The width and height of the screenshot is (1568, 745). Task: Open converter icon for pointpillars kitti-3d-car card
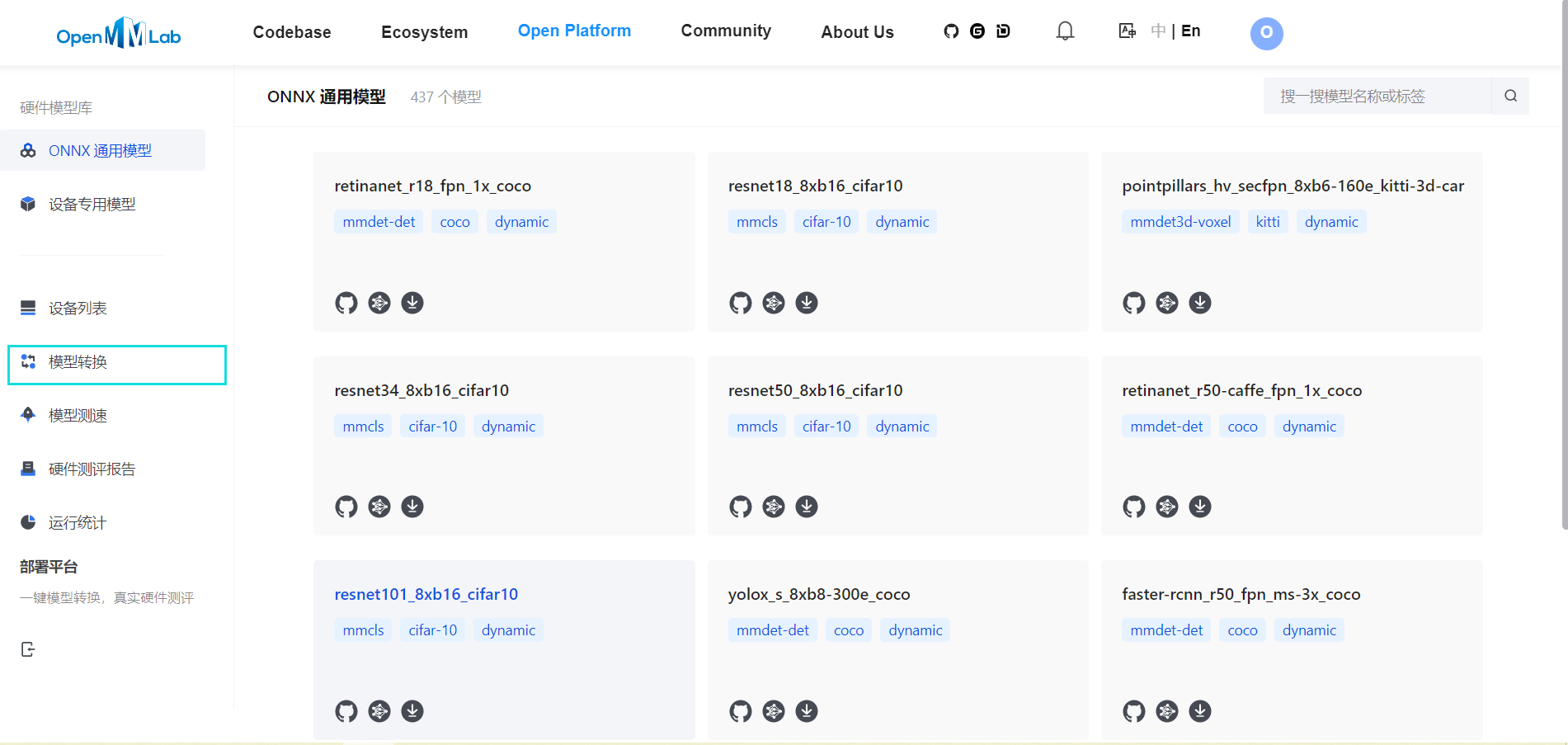coord(1167,303)
